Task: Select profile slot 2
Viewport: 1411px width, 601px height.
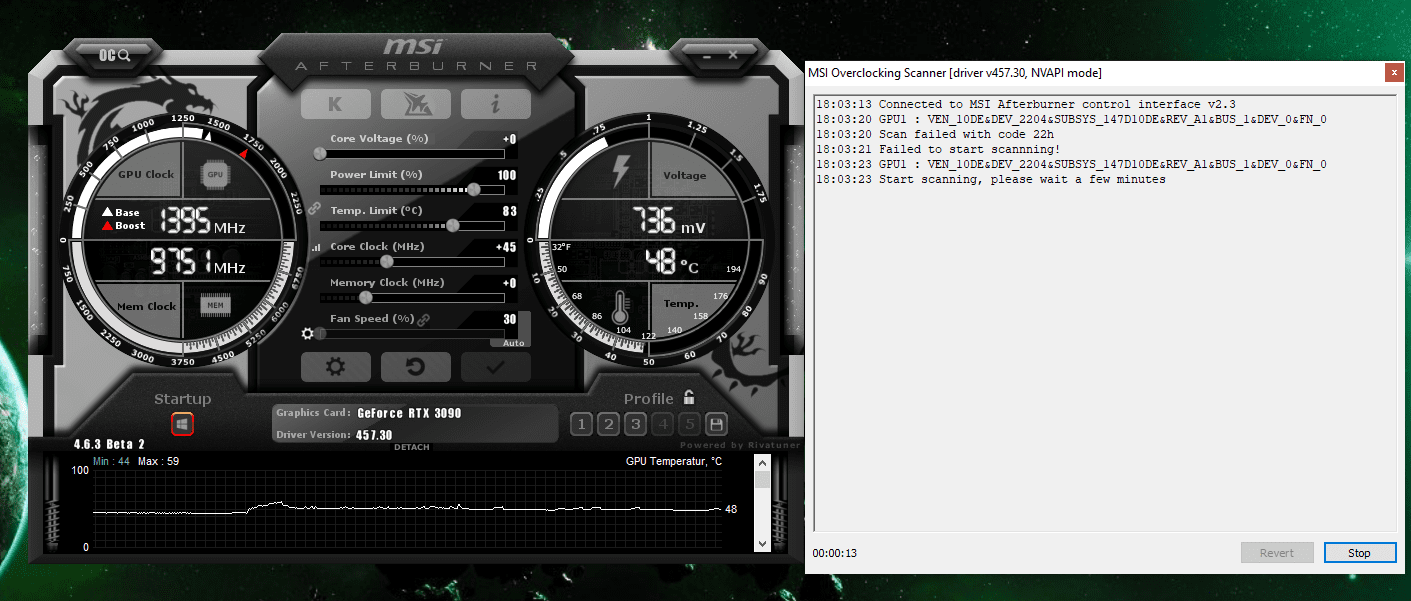Action: coord(608,424)
